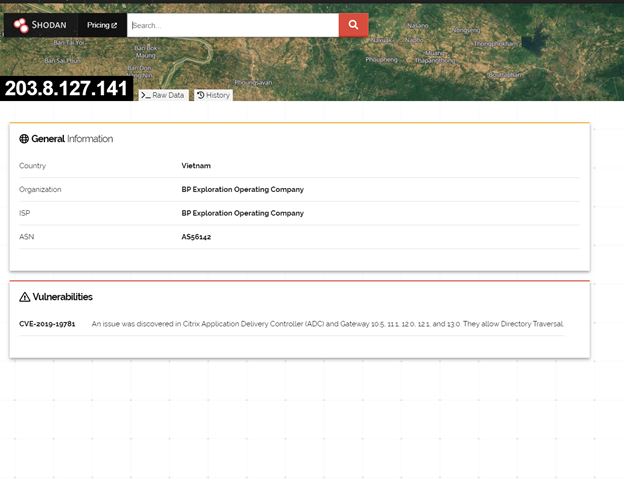Image resolution: width=624 pixels, height=482 pixels.
Task: Focus the Search input field
Action: [x=233, y=25]
